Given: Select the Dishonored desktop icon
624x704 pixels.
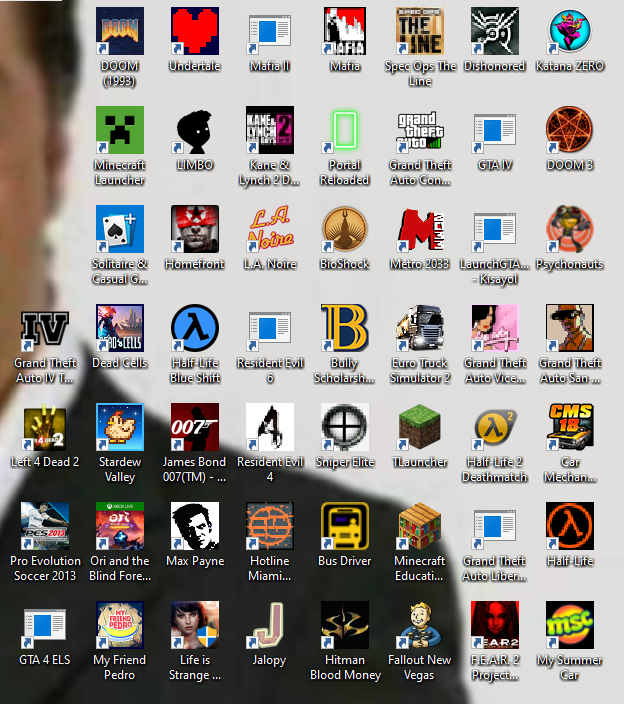Looking at the screenshot, I should pos(495,31).
